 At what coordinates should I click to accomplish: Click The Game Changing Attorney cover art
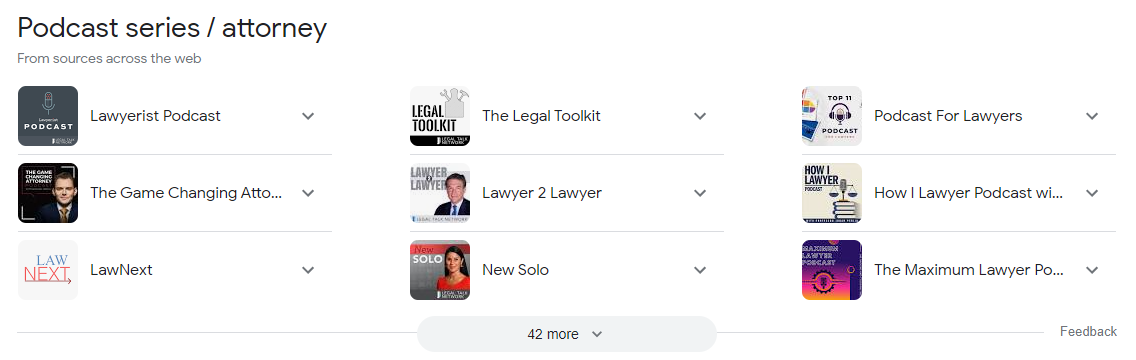point(48,193)
